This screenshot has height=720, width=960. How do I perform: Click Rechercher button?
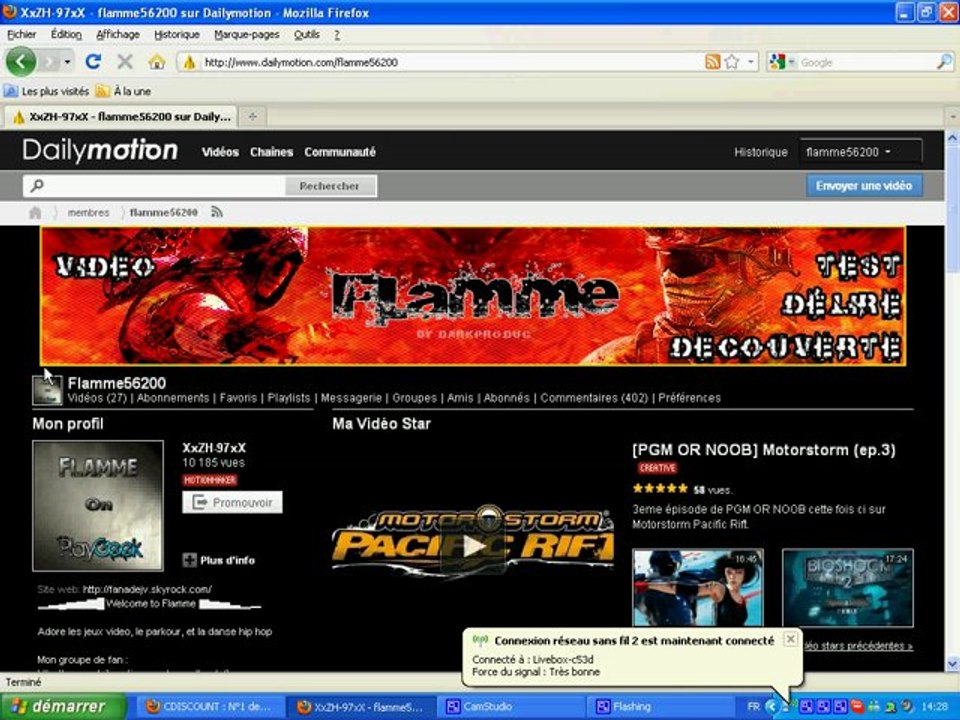tap(330, 186)
